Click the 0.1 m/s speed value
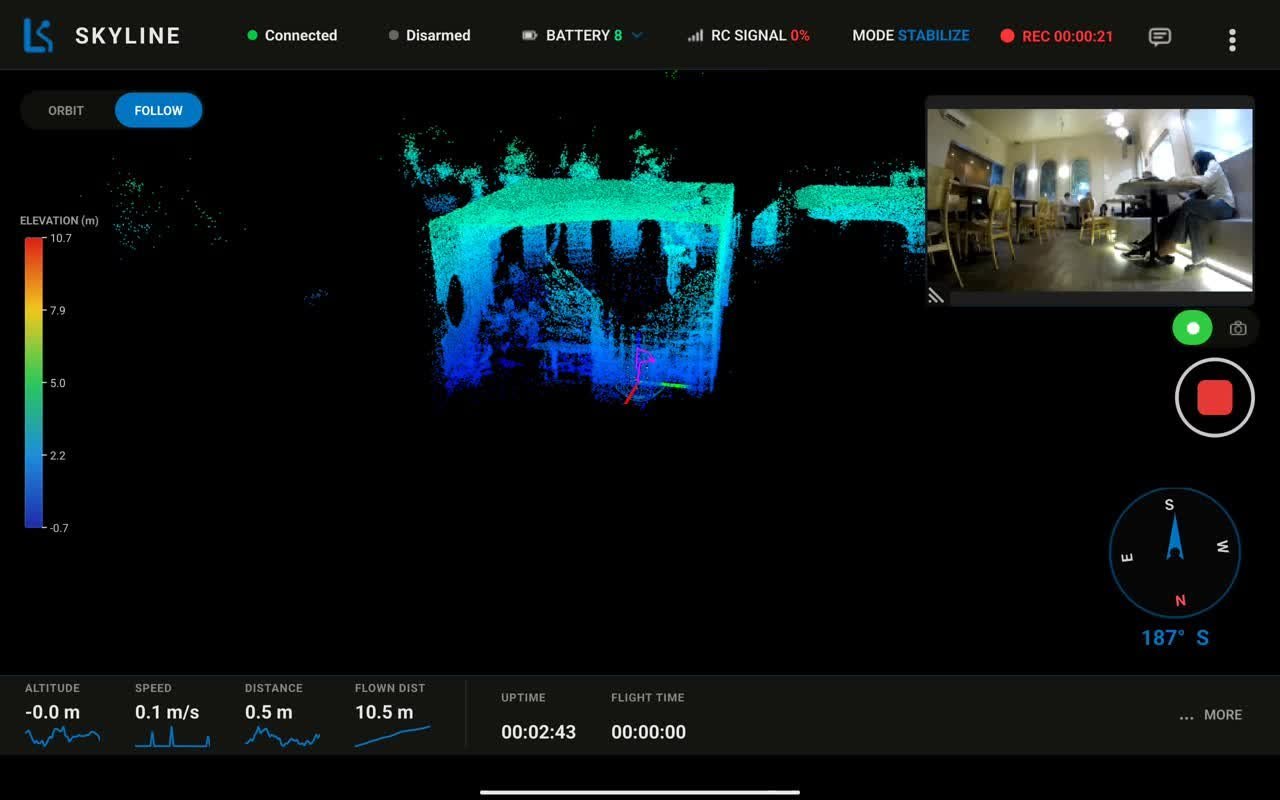Viewport: 1280px width, 800px height. coord(167,712)
